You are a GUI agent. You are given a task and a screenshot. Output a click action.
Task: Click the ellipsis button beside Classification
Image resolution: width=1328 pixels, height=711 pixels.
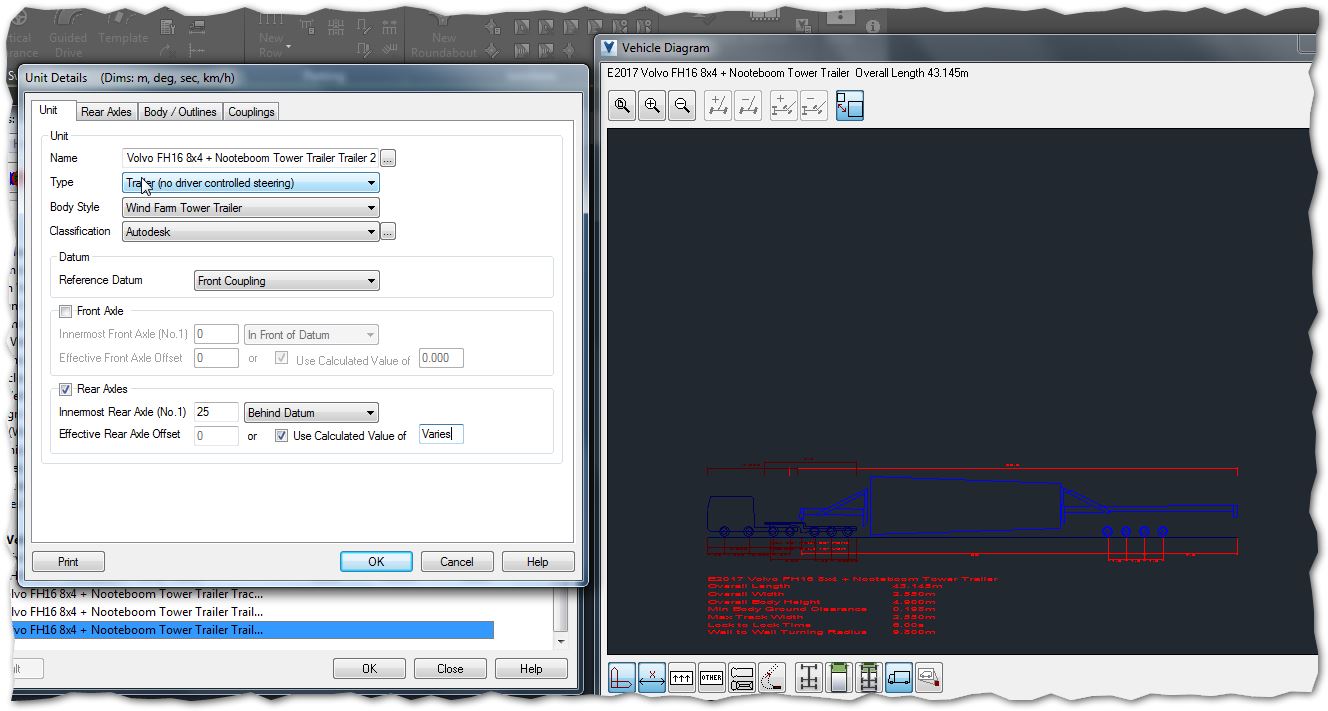[x=388, y=232]
